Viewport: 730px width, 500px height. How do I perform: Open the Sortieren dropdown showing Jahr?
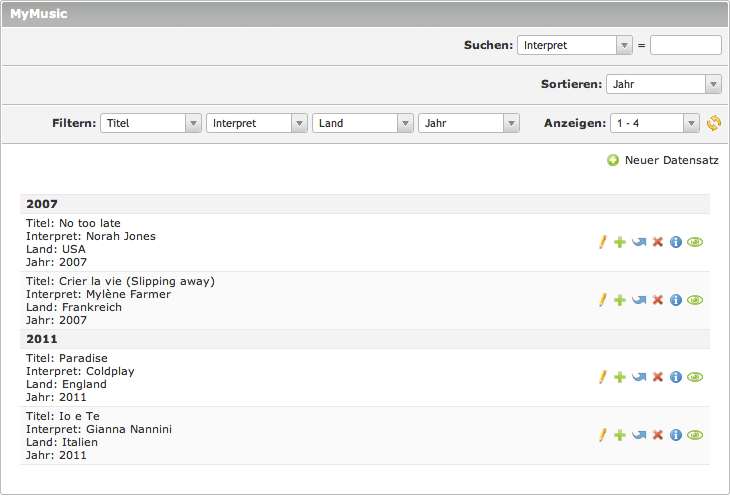point(663,84)
